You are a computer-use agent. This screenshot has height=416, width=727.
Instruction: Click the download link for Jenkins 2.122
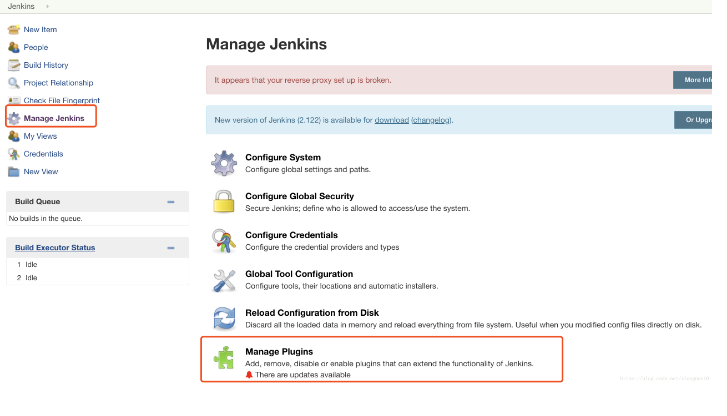(x=392, y=120)
